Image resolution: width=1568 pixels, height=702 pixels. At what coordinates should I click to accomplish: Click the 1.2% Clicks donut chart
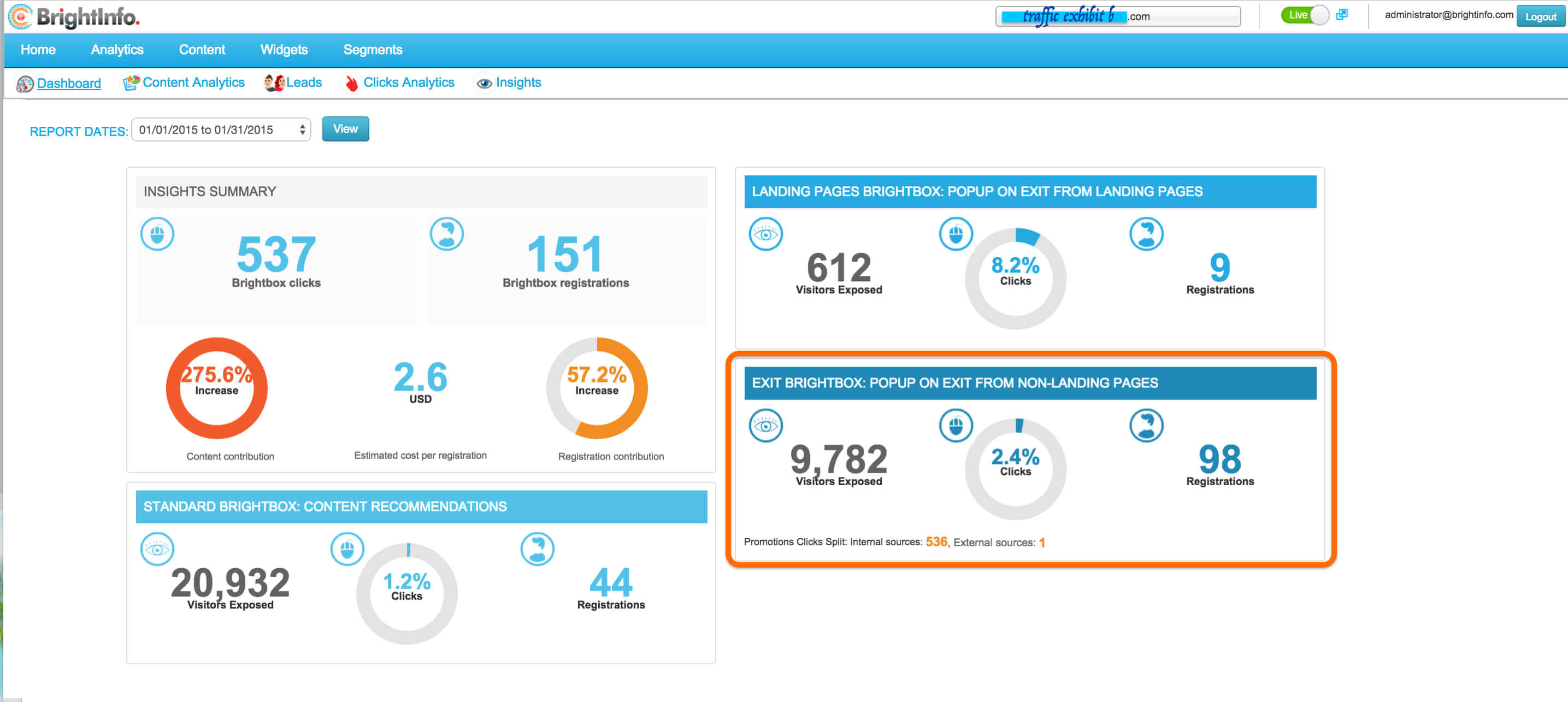406,594
